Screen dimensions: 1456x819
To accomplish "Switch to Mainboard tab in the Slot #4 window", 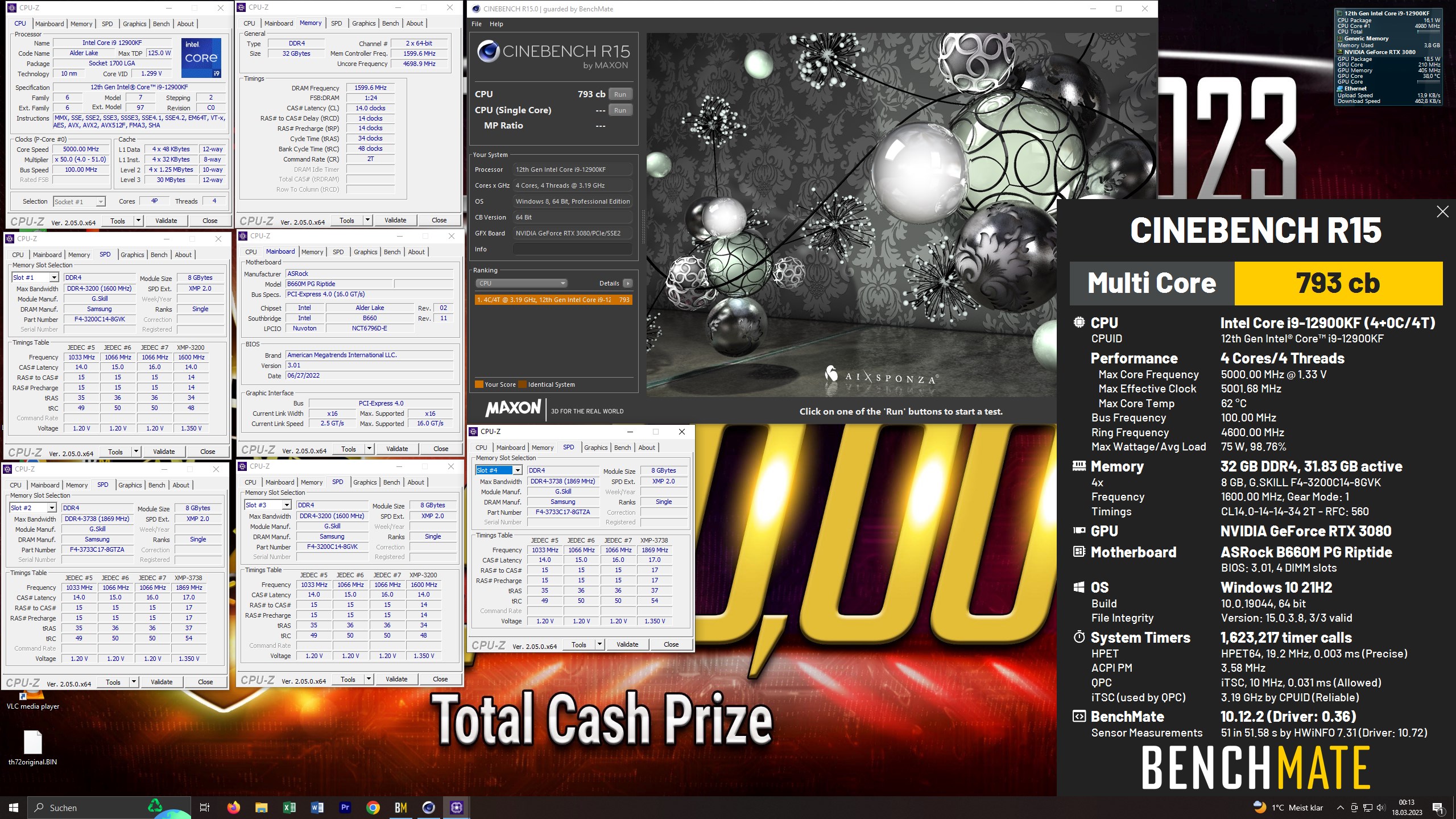I will tap(511, 448).
